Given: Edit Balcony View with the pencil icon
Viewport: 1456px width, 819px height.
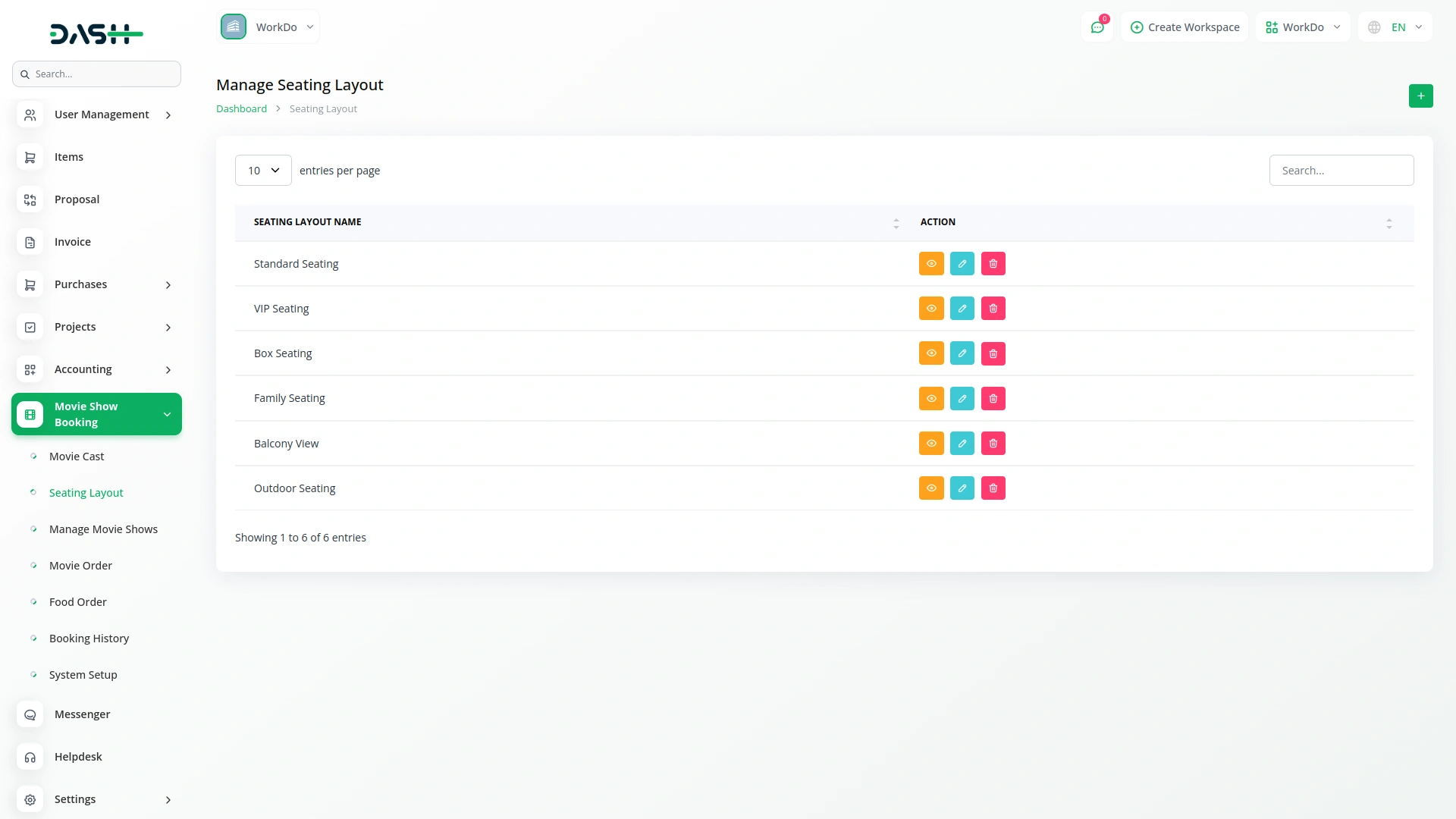Looking at the screenshot, I should (x=962, y=443).
